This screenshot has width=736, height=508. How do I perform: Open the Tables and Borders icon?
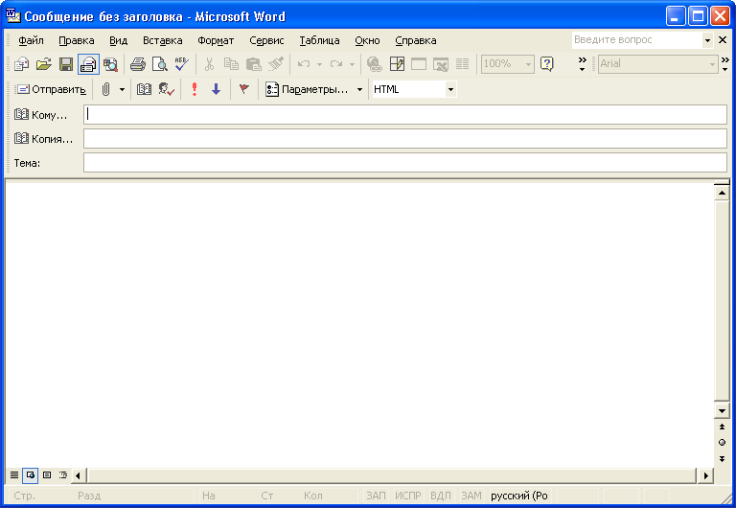point(397,64)
